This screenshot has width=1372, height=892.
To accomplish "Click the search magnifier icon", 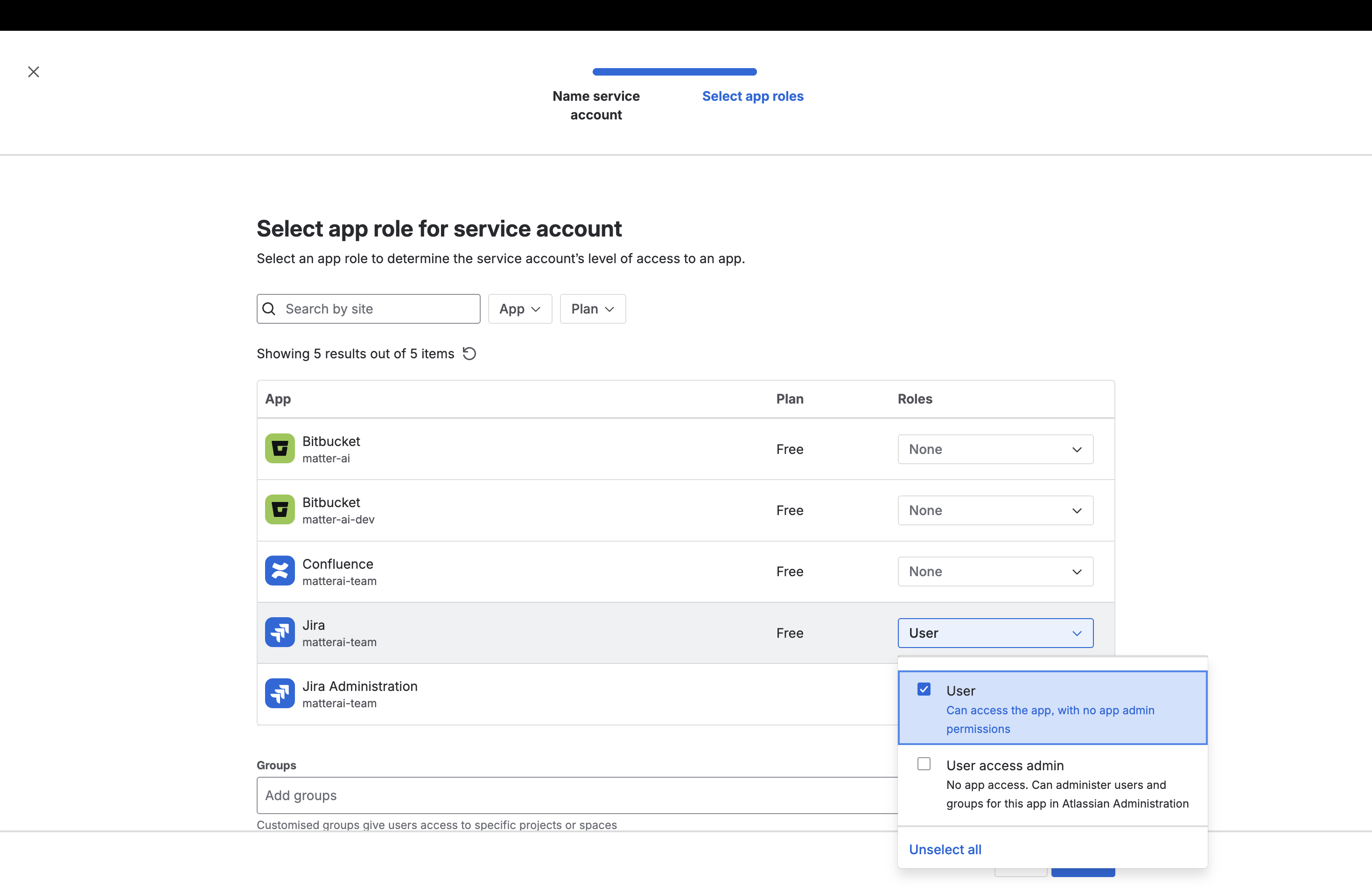I will click(269, 309).
